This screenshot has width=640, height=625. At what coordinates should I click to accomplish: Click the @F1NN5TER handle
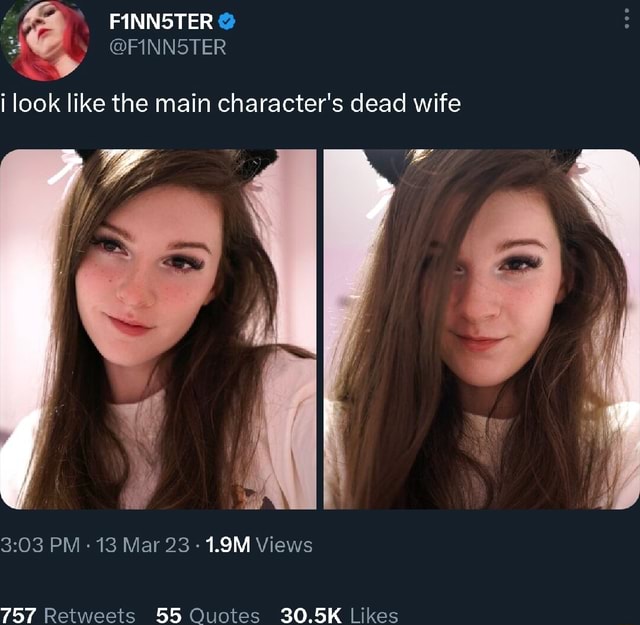coord(166,46)
